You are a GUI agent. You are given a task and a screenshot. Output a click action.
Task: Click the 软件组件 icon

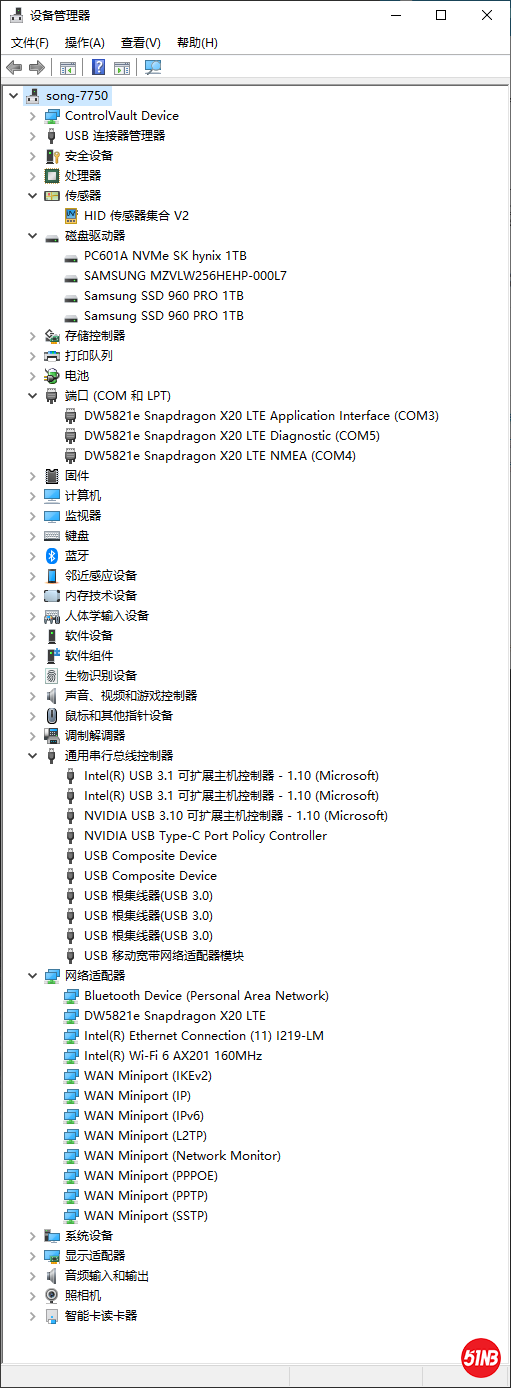[52, 656]
